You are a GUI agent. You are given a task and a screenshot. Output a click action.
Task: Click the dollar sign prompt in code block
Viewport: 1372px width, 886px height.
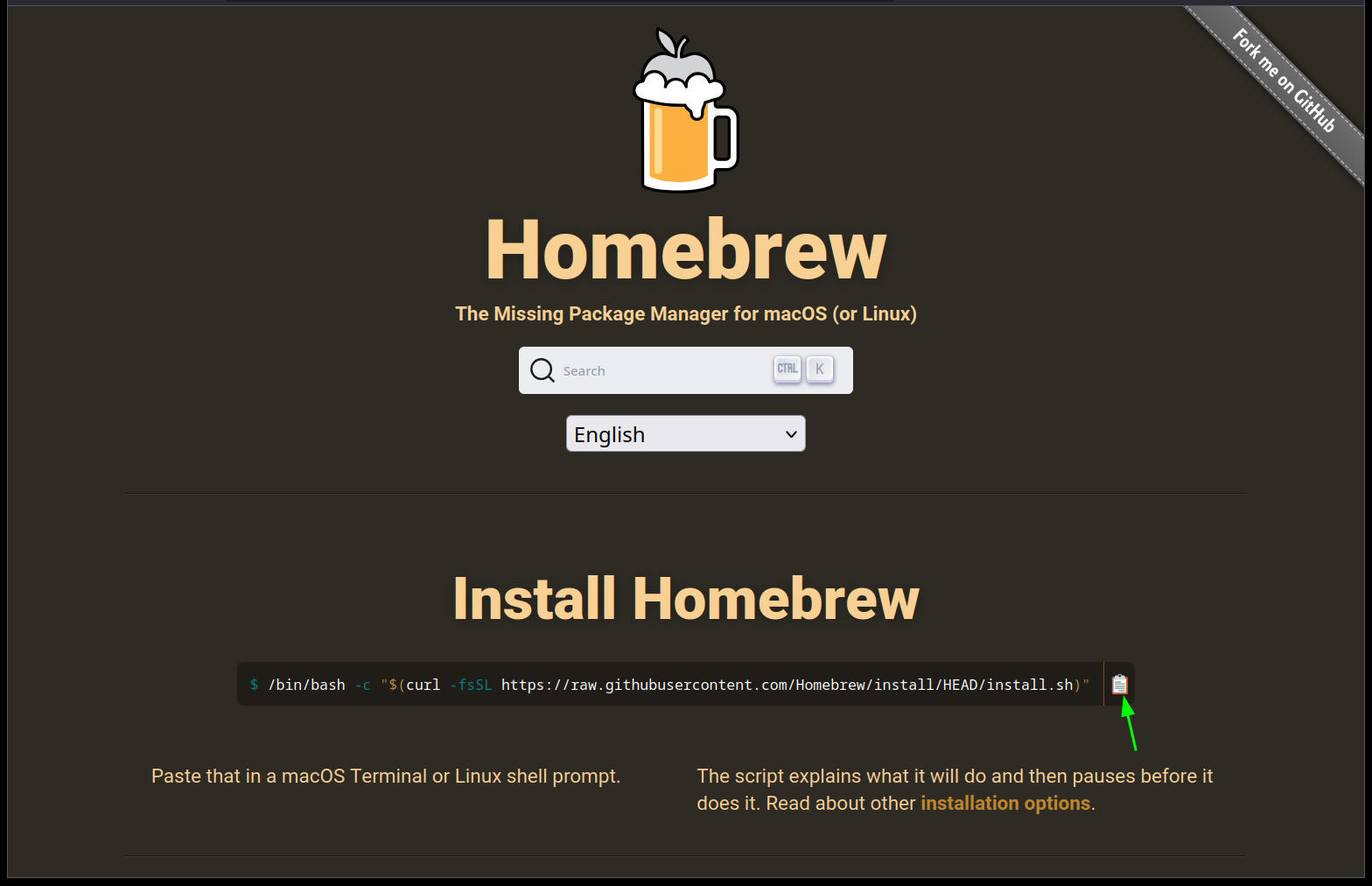[x=254, y=685]
